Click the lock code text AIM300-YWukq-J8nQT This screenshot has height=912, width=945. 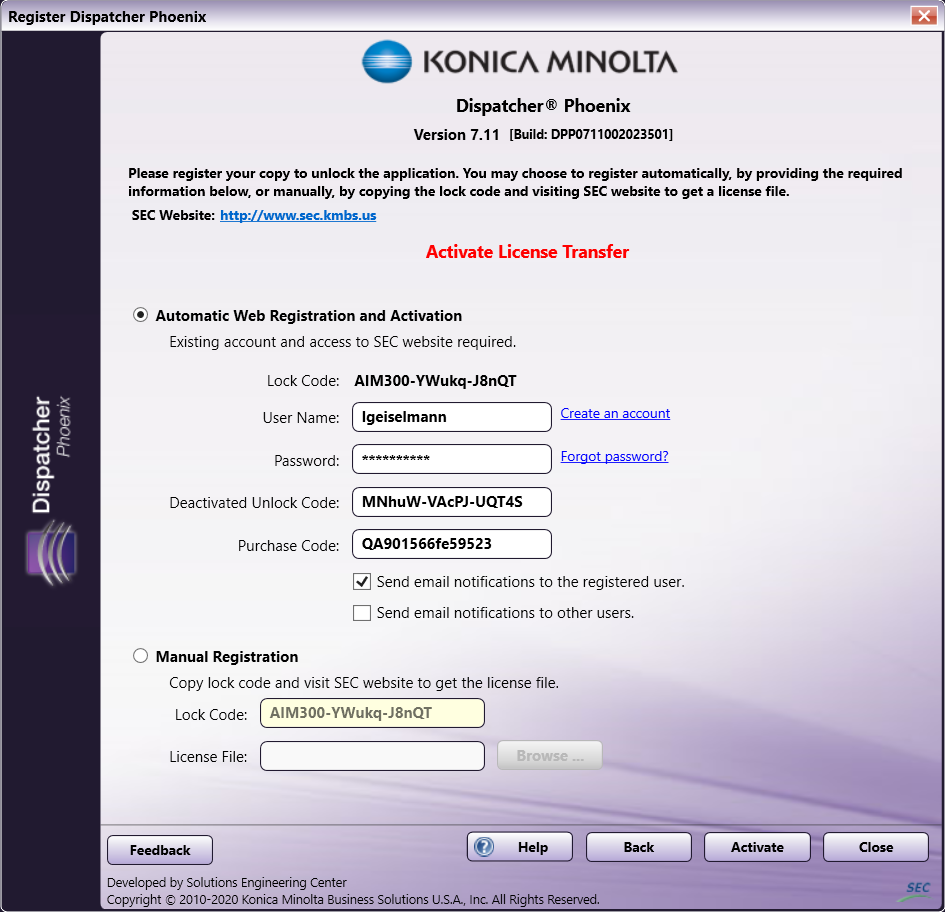pos(435,381)
